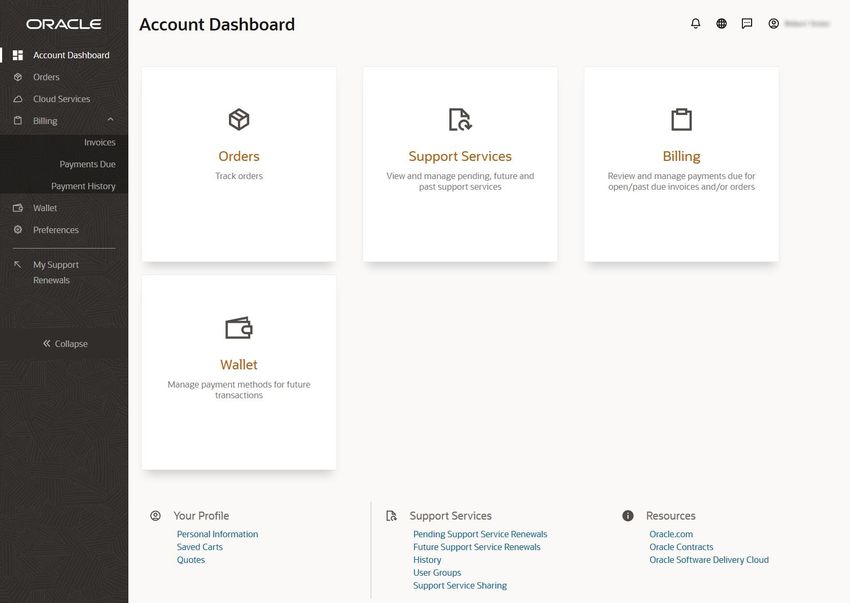Open the User Groups link
This screenshot has height=603, width=850.
[x=437, y=573]
